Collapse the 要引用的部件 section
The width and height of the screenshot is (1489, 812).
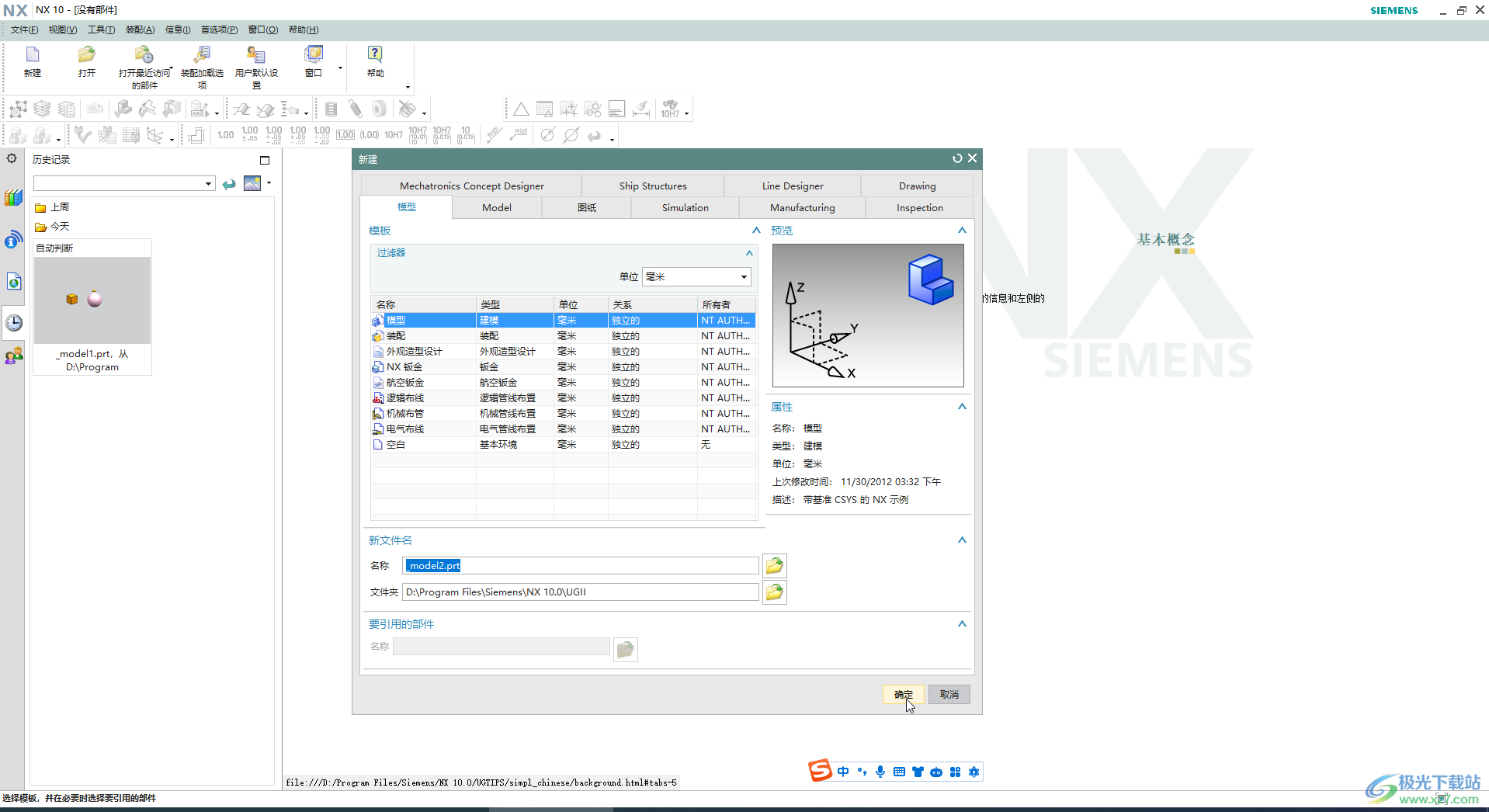coord(962,624)
